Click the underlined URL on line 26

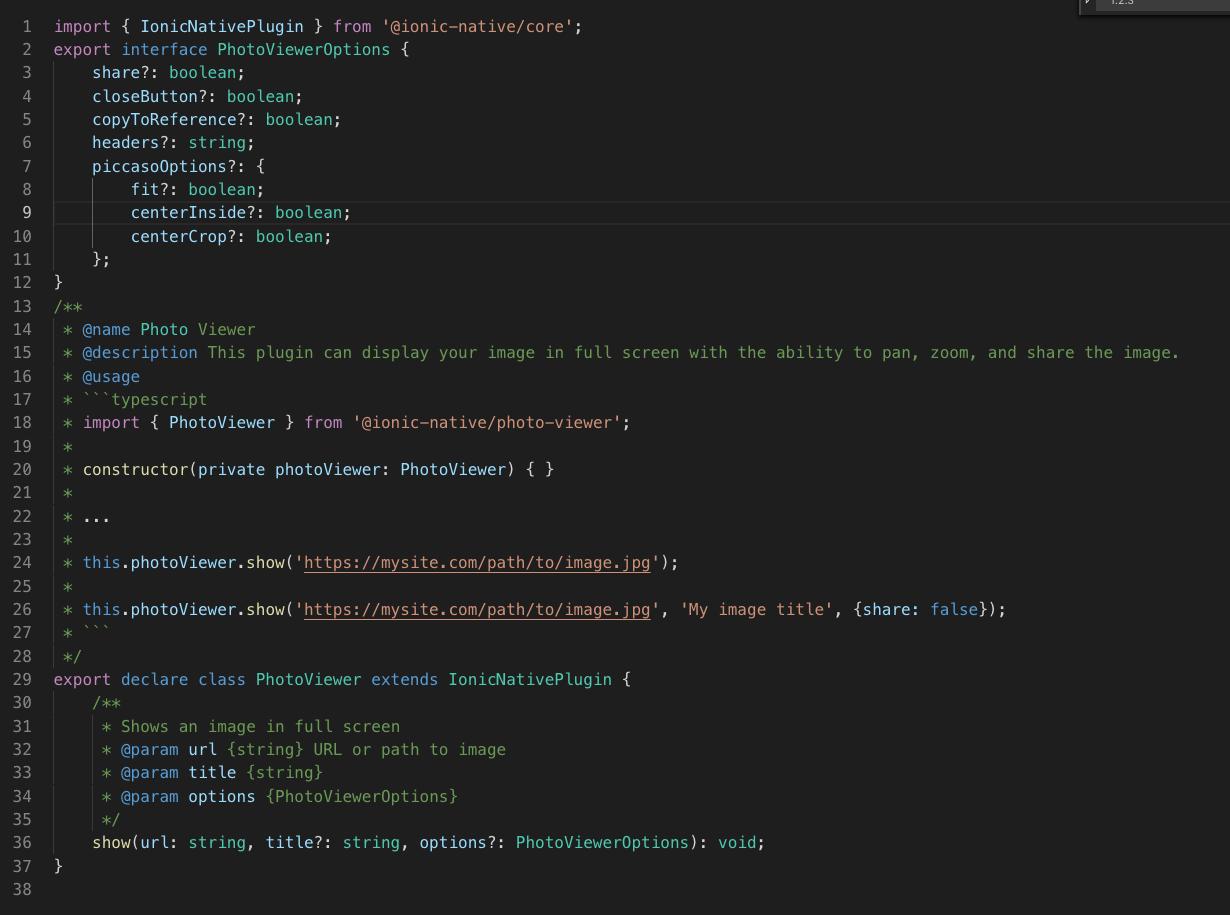click(x=477, y=609)
